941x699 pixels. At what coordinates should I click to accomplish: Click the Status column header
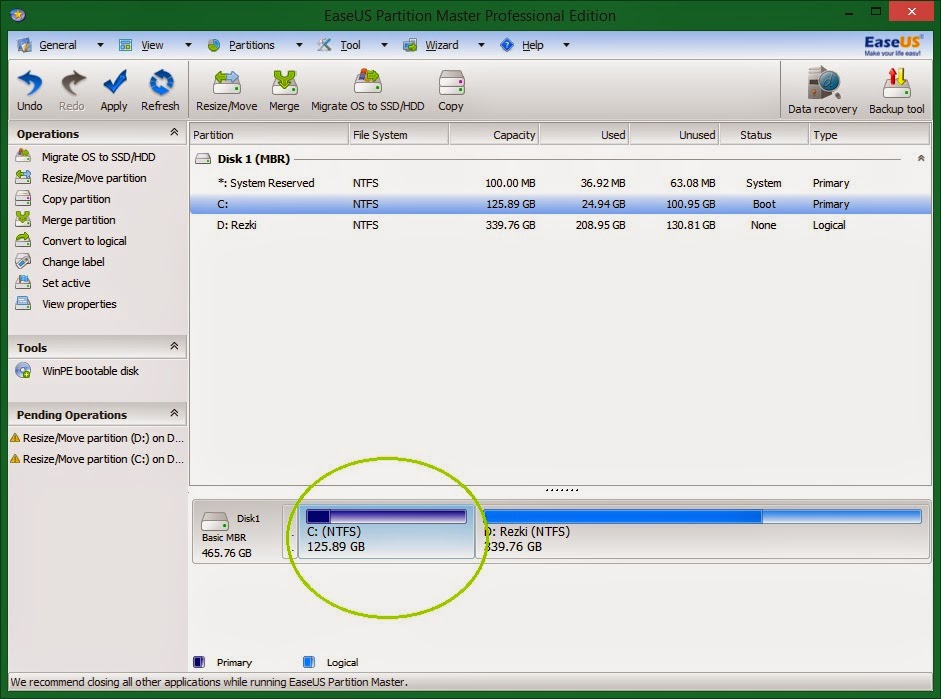click(764, 135)
